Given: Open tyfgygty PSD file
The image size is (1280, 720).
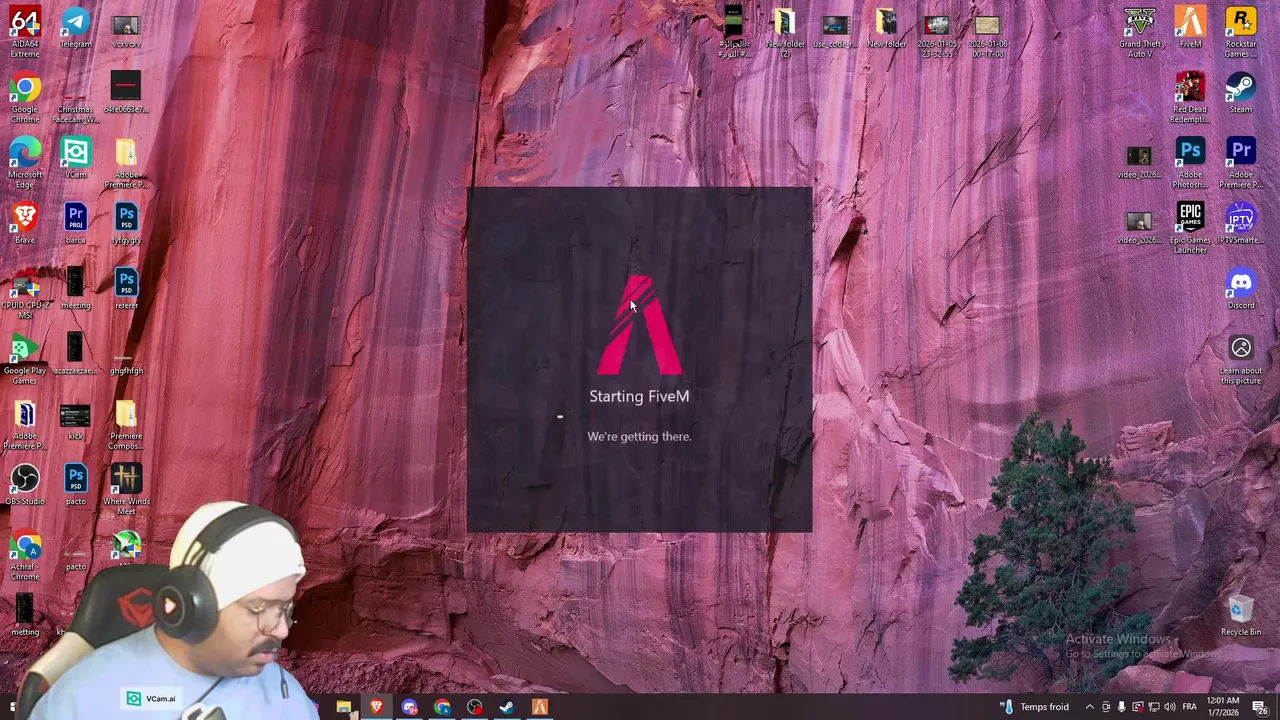Looking at the screenshot, I should pos(126,223).
